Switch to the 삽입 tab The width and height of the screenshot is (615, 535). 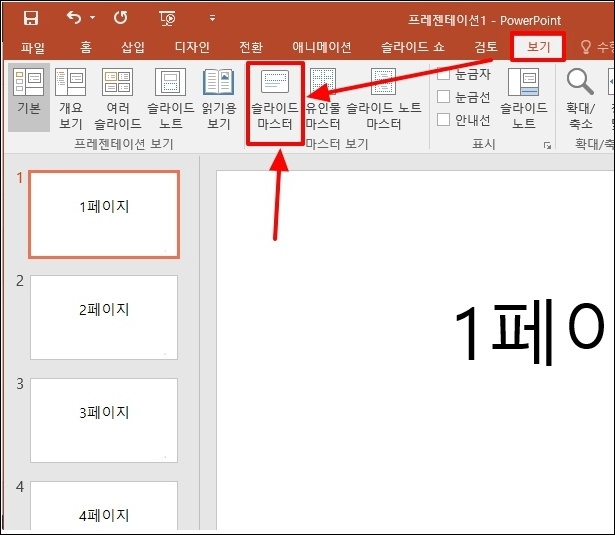pos(133,47)
